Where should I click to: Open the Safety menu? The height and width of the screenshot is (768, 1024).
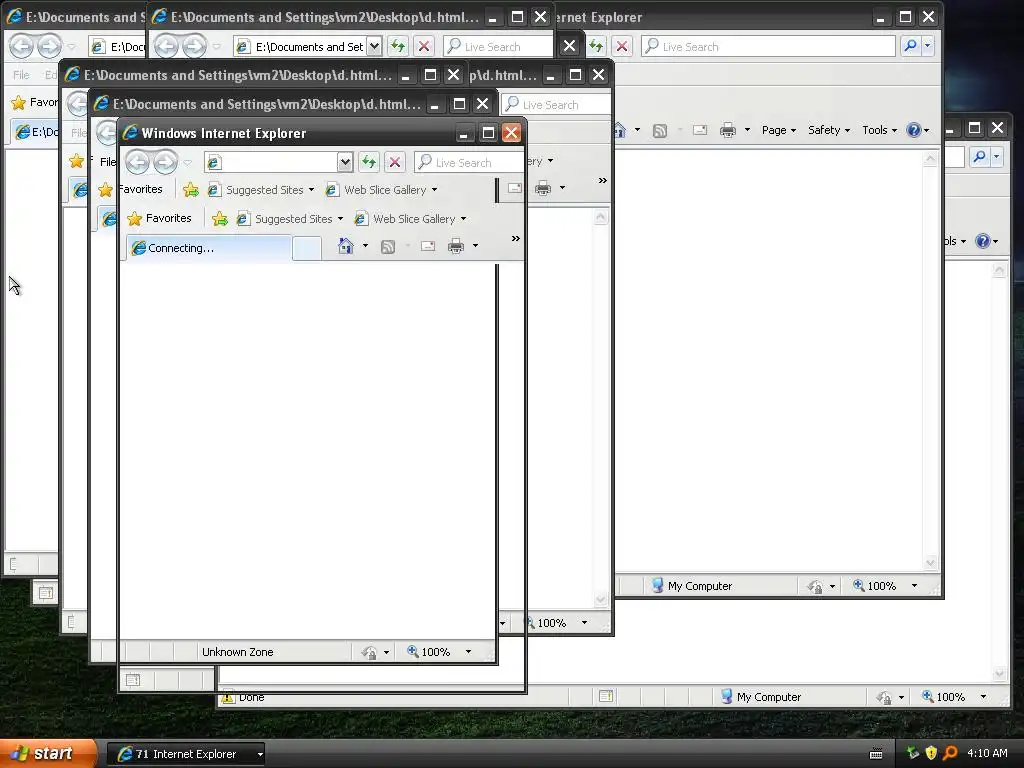pos(829,130)
